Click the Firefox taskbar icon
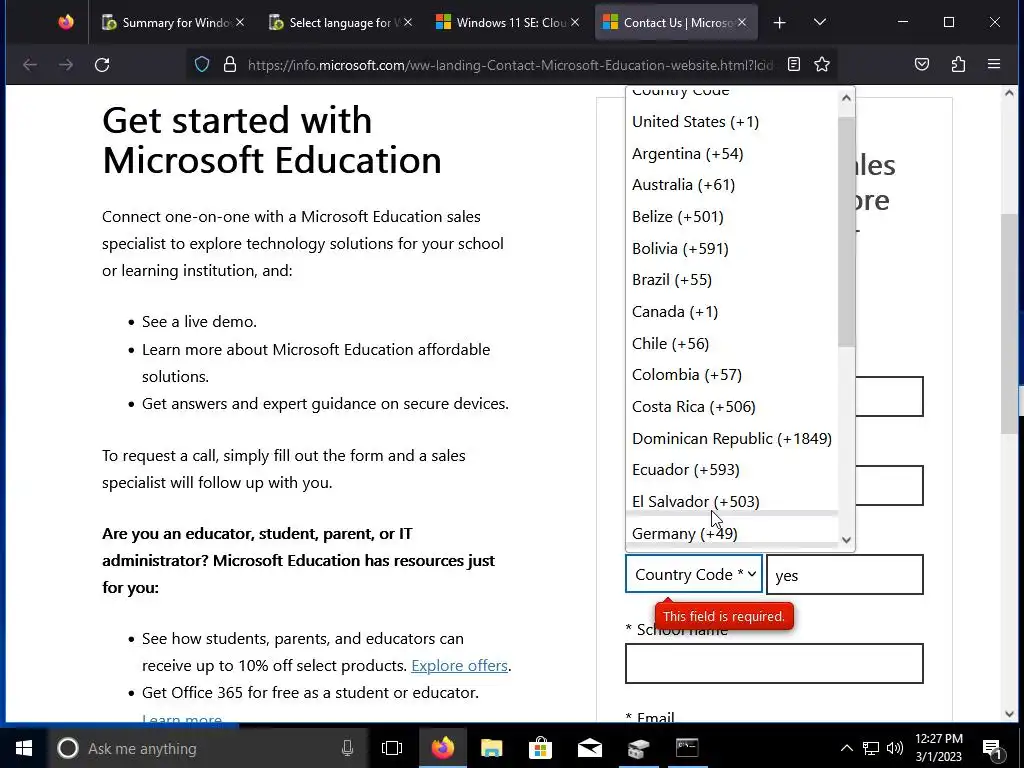This screenshot has width=1024, height=768. (442, 748)
